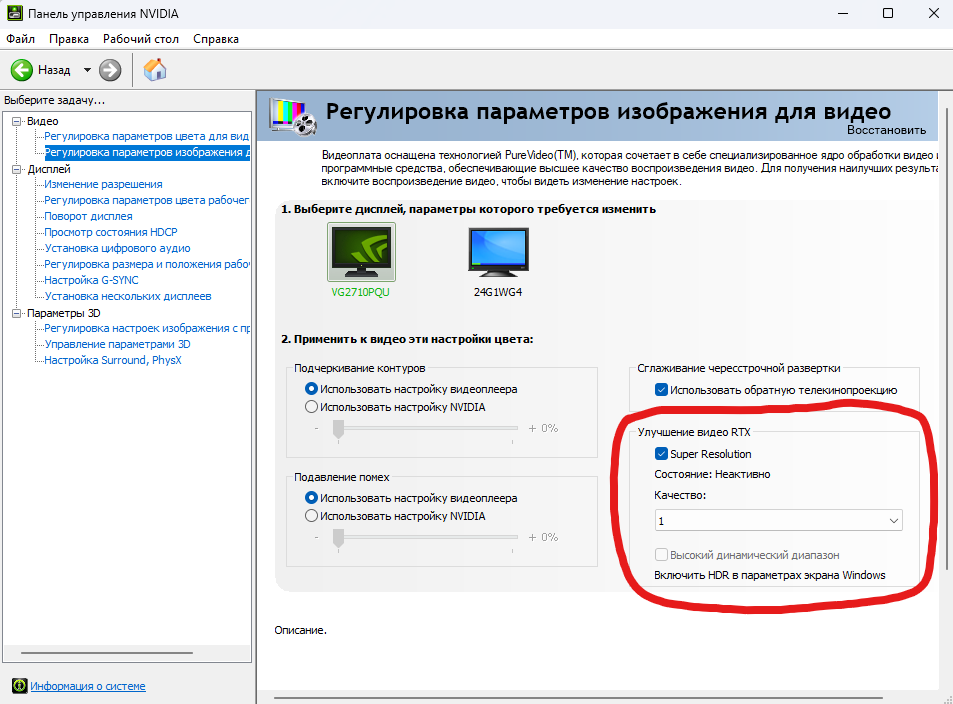This screenshot has width=953, height=704.
Task: Open the Home page icon
Action: (x=155, y=69)
